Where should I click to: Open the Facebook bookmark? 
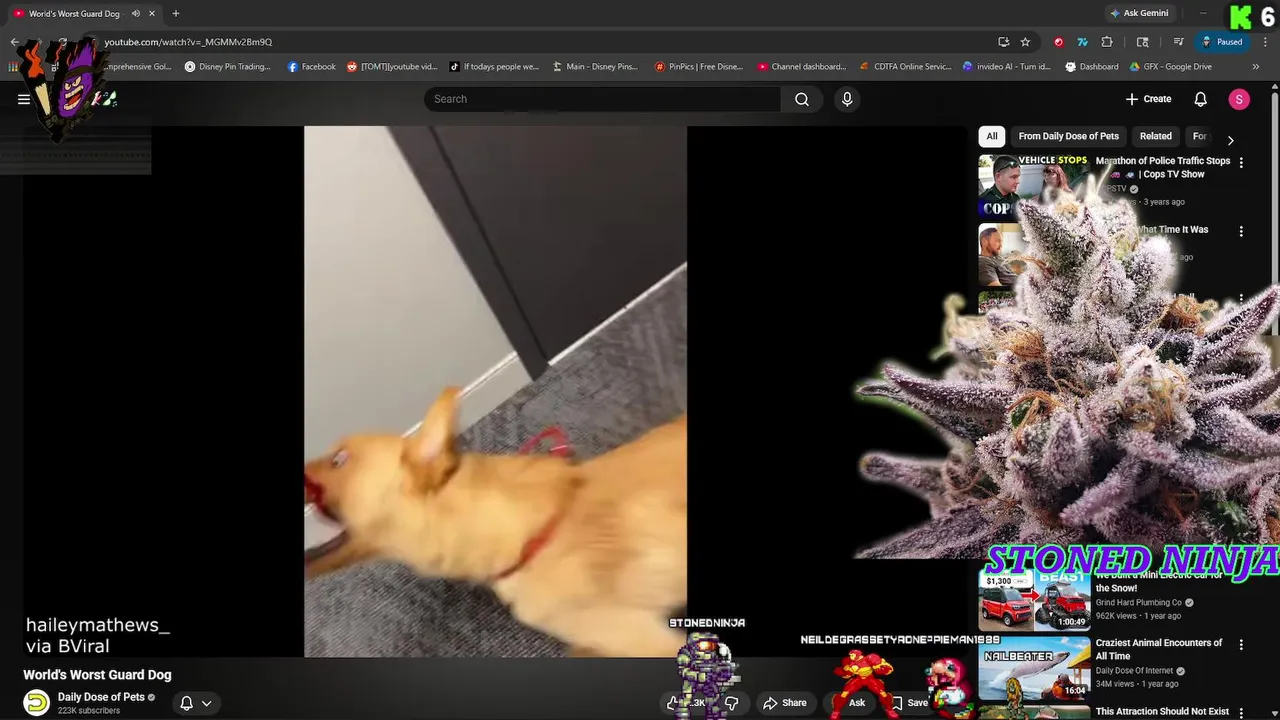[x=311, y=67]
